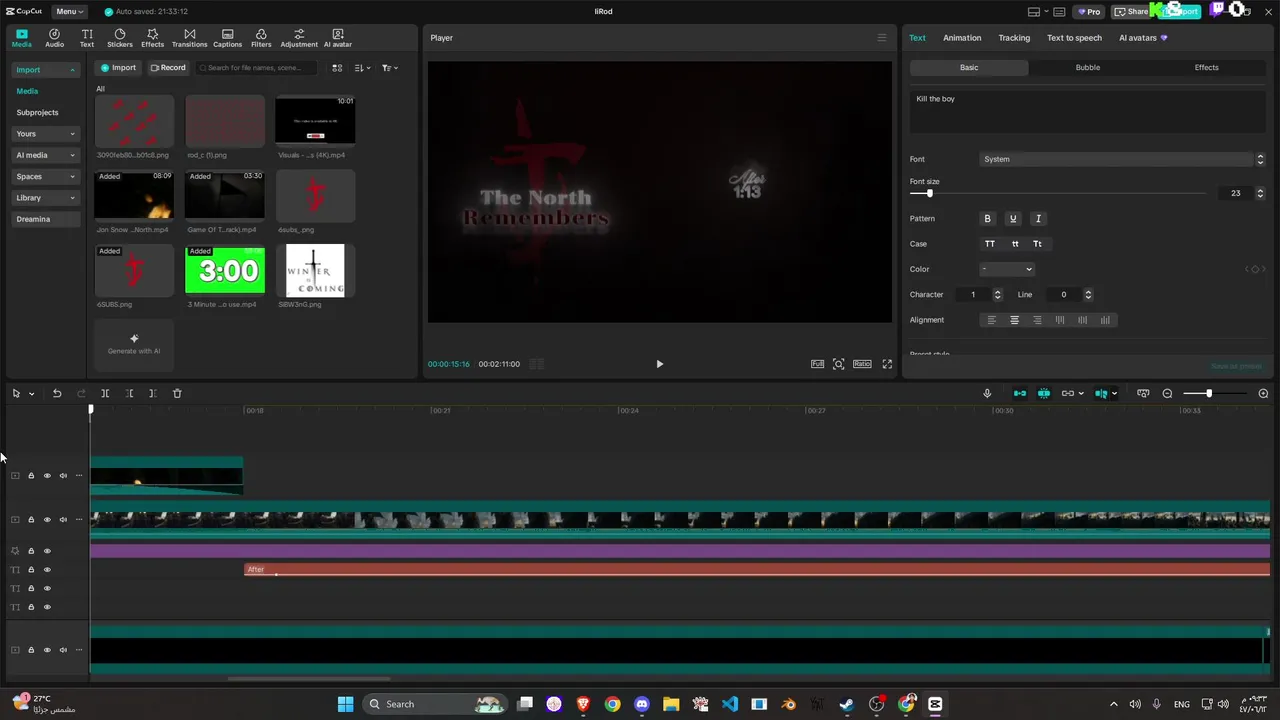
Task: Expand the Import section in sidebar
Action: [45, 70]
